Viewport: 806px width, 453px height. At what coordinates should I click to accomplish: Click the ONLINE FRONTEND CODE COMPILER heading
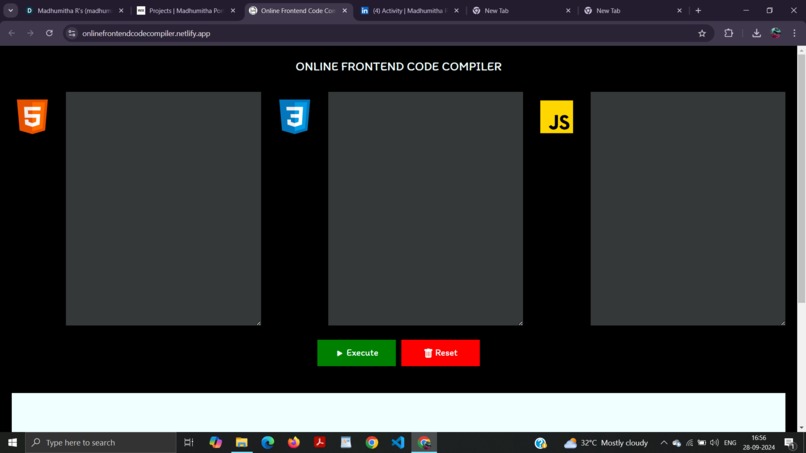398,66
